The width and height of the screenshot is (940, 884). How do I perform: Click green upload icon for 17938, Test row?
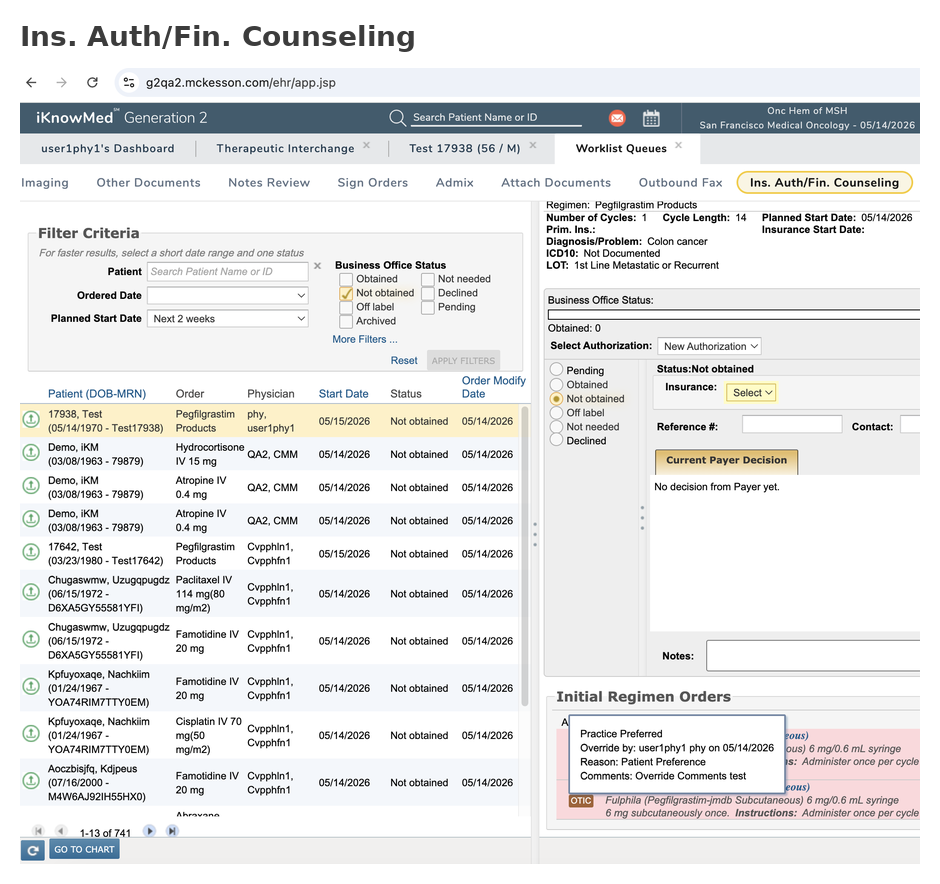coord(31,419)
